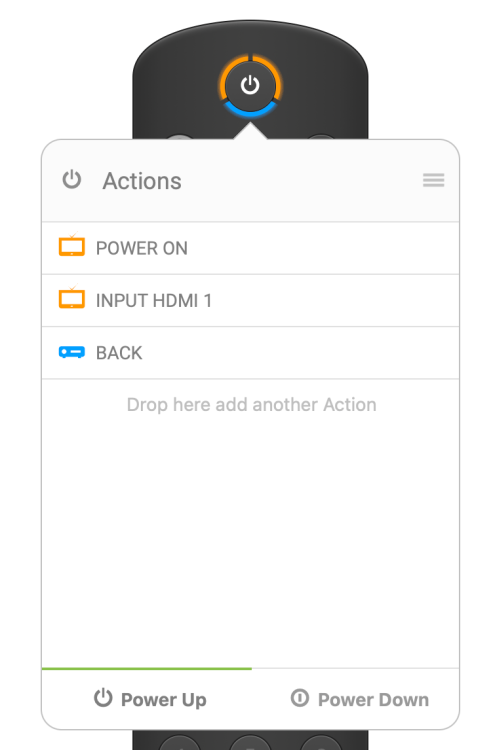Click the bottom-middle partially visible remote button

250,741
